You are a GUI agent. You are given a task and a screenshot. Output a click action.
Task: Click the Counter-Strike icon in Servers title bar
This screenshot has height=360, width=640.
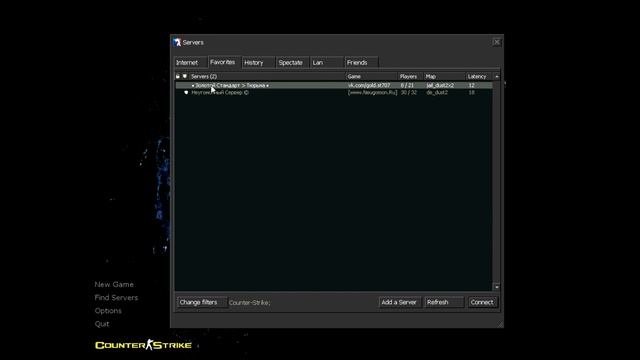177,42
